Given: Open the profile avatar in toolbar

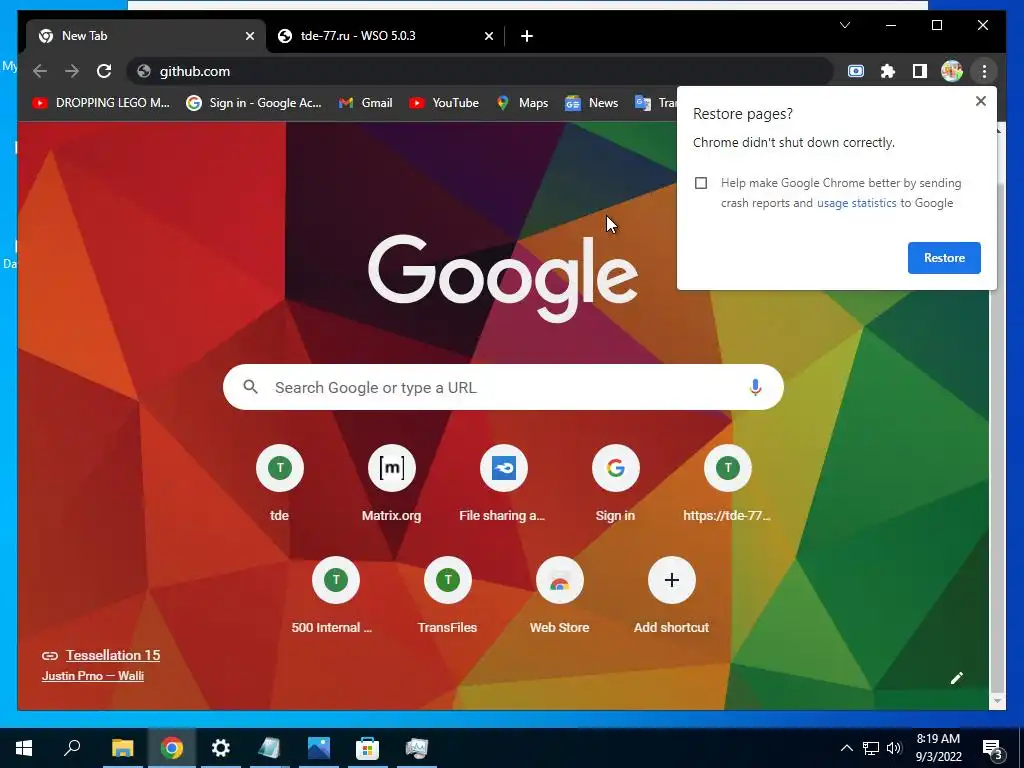Looking at the screenshot, I should (952, 71).
